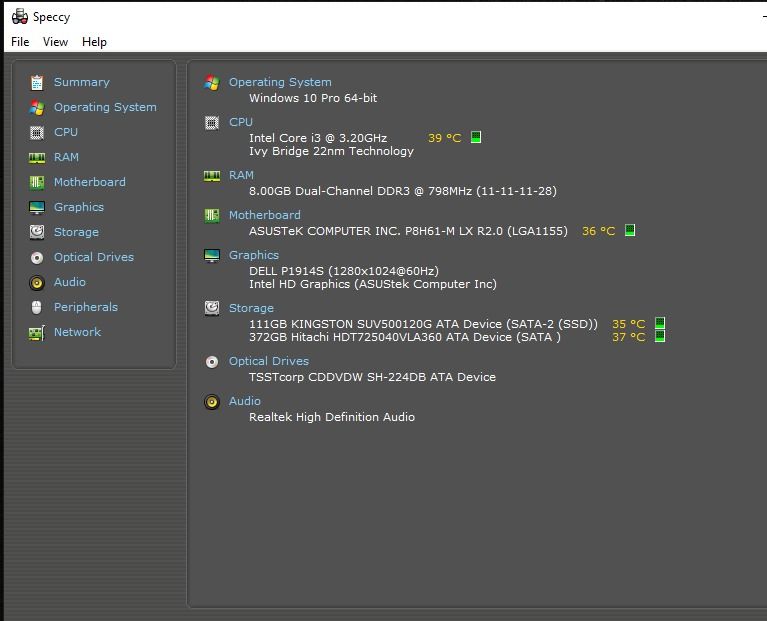Open Storage section from sidebar
Image resolution: width=767 pixels, height=621 pixels.
[76, 232]
